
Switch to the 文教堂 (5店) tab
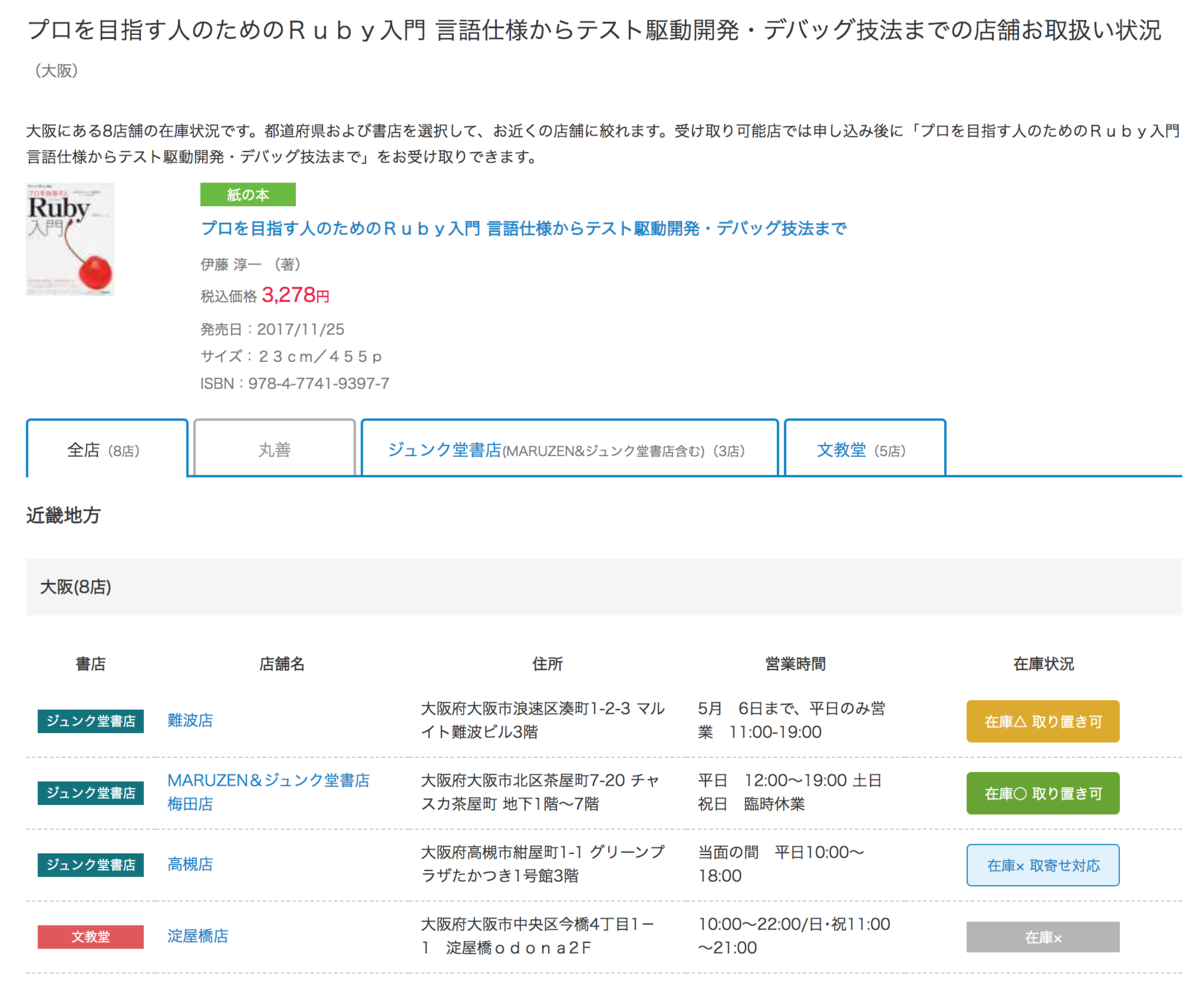(x=864, y=447)
